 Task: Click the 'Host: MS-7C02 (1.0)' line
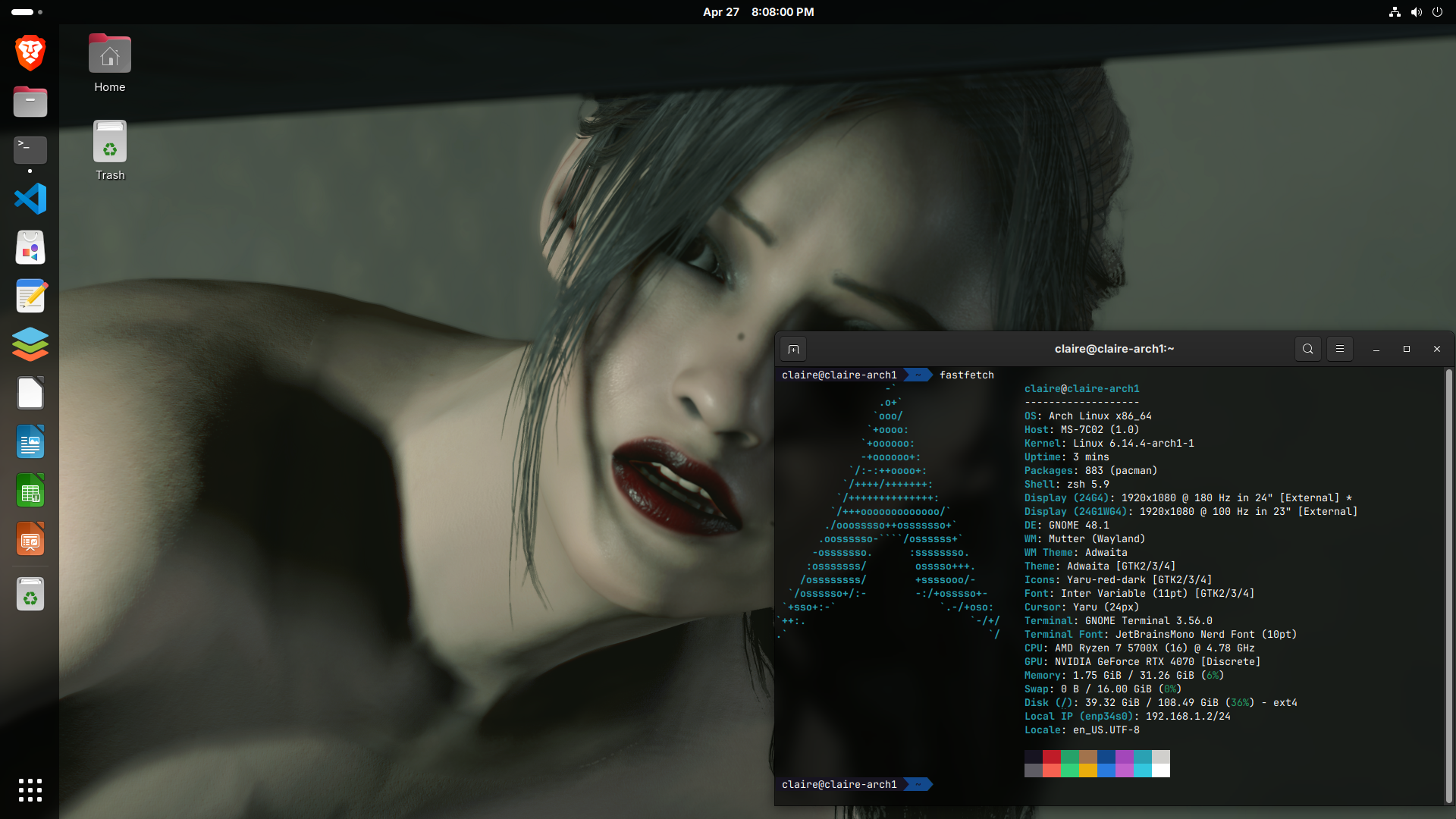click(x=1082, y=430)
